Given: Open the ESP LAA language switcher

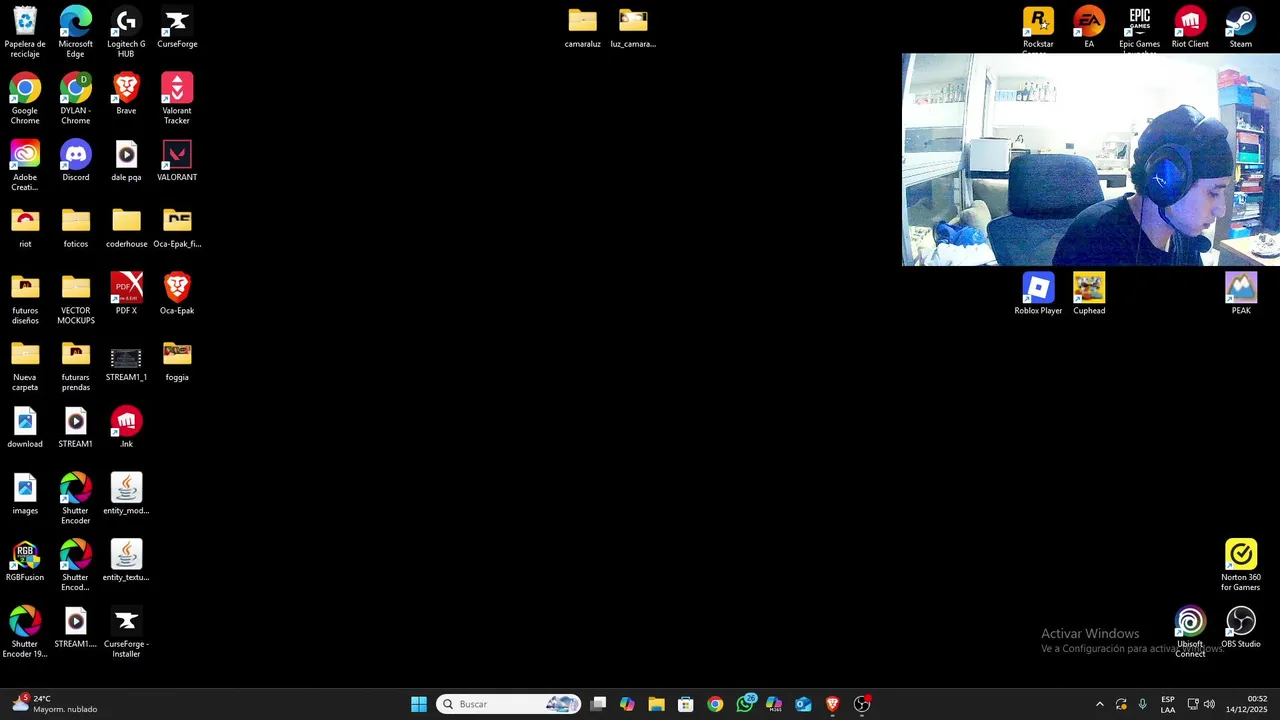Looking at the screenshot, I should pos(1168,704).
